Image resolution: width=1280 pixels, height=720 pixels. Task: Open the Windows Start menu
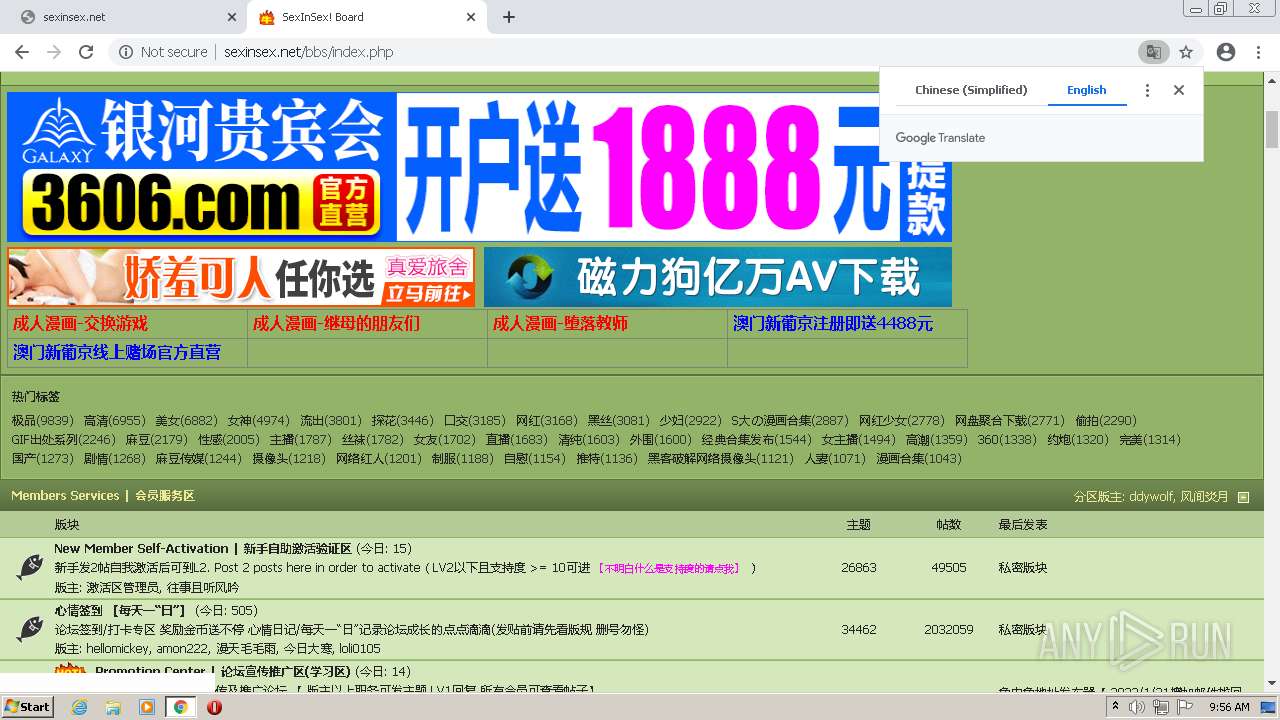point(28,707)
